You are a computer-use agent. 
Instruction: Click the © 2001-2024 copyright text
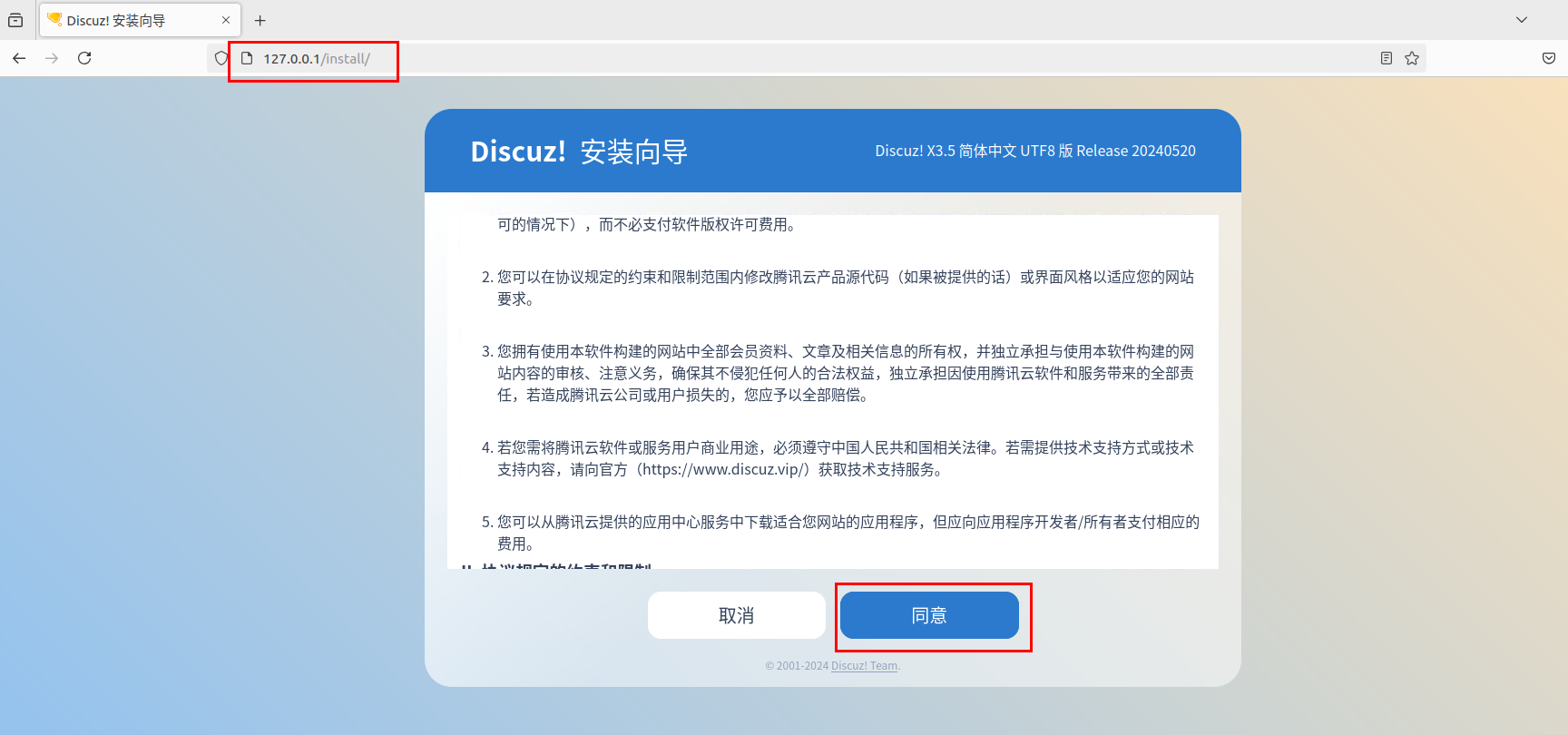tap(797, 666)
